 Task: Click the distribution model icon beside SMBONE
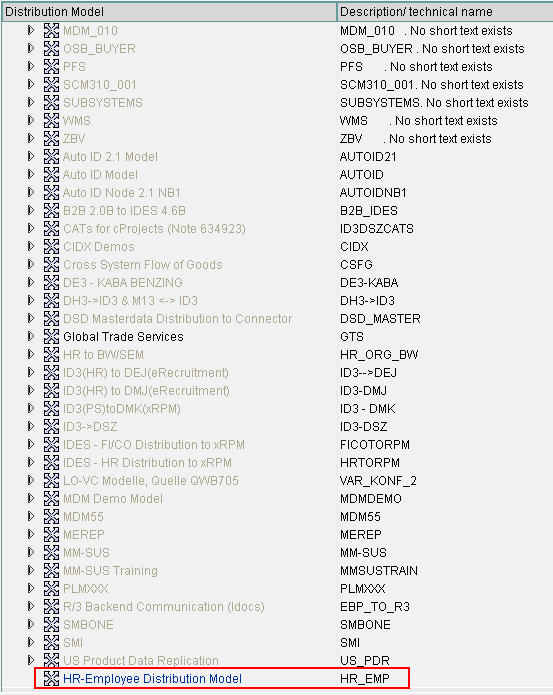coord(51,625)
